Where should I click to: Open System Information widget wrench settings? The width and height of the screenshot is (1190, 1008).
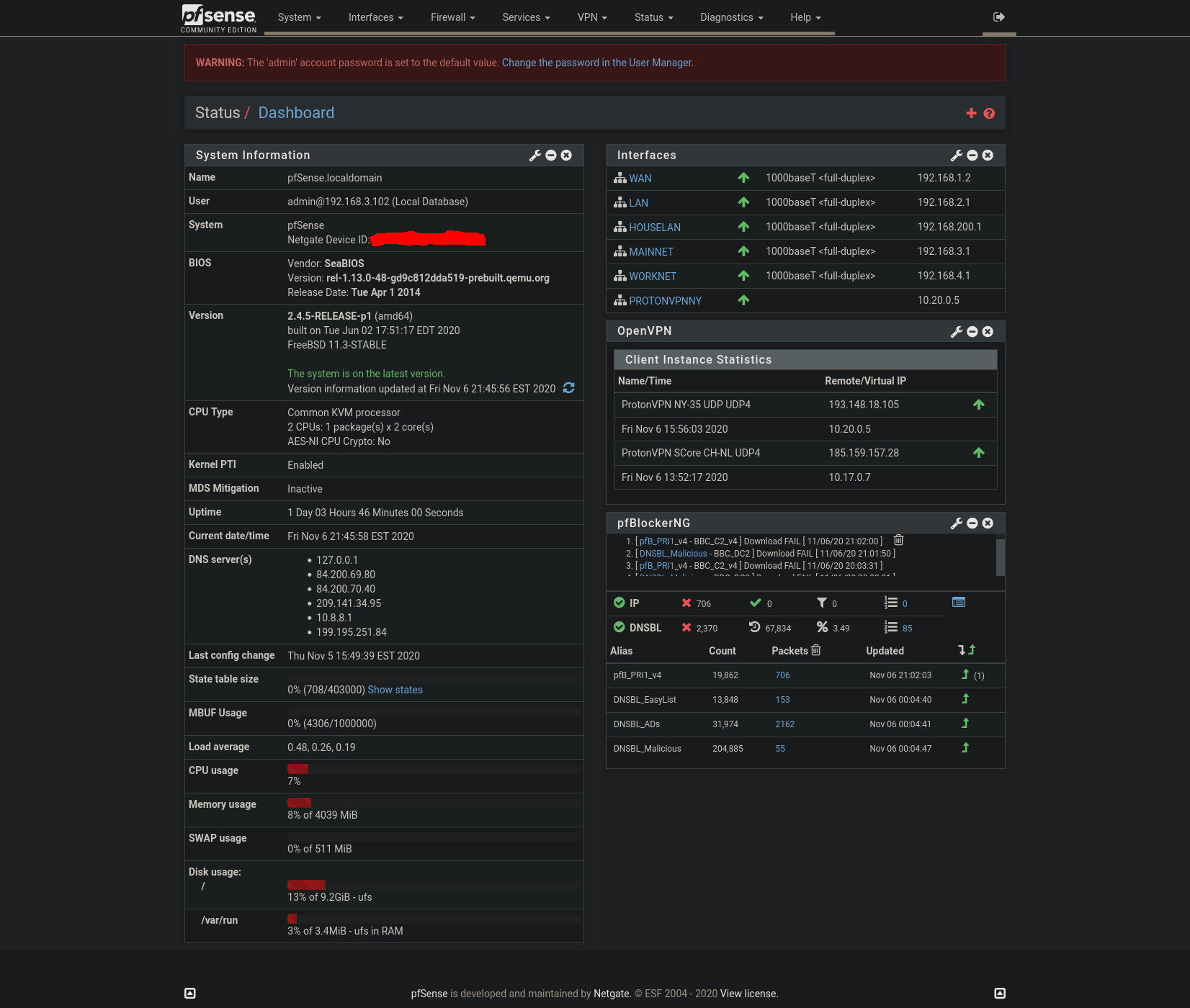[x=535, y=156]
